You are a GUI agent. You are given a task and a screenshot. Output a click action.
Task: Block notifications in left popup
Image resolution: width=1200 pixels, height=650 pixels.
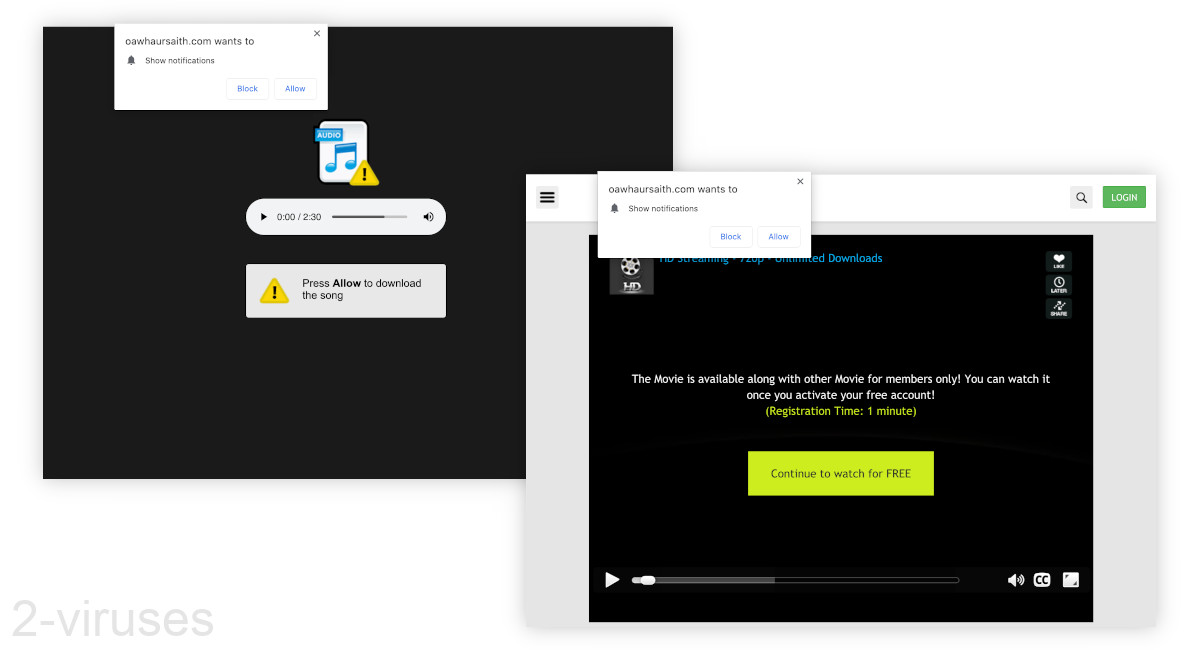point(247,89)
